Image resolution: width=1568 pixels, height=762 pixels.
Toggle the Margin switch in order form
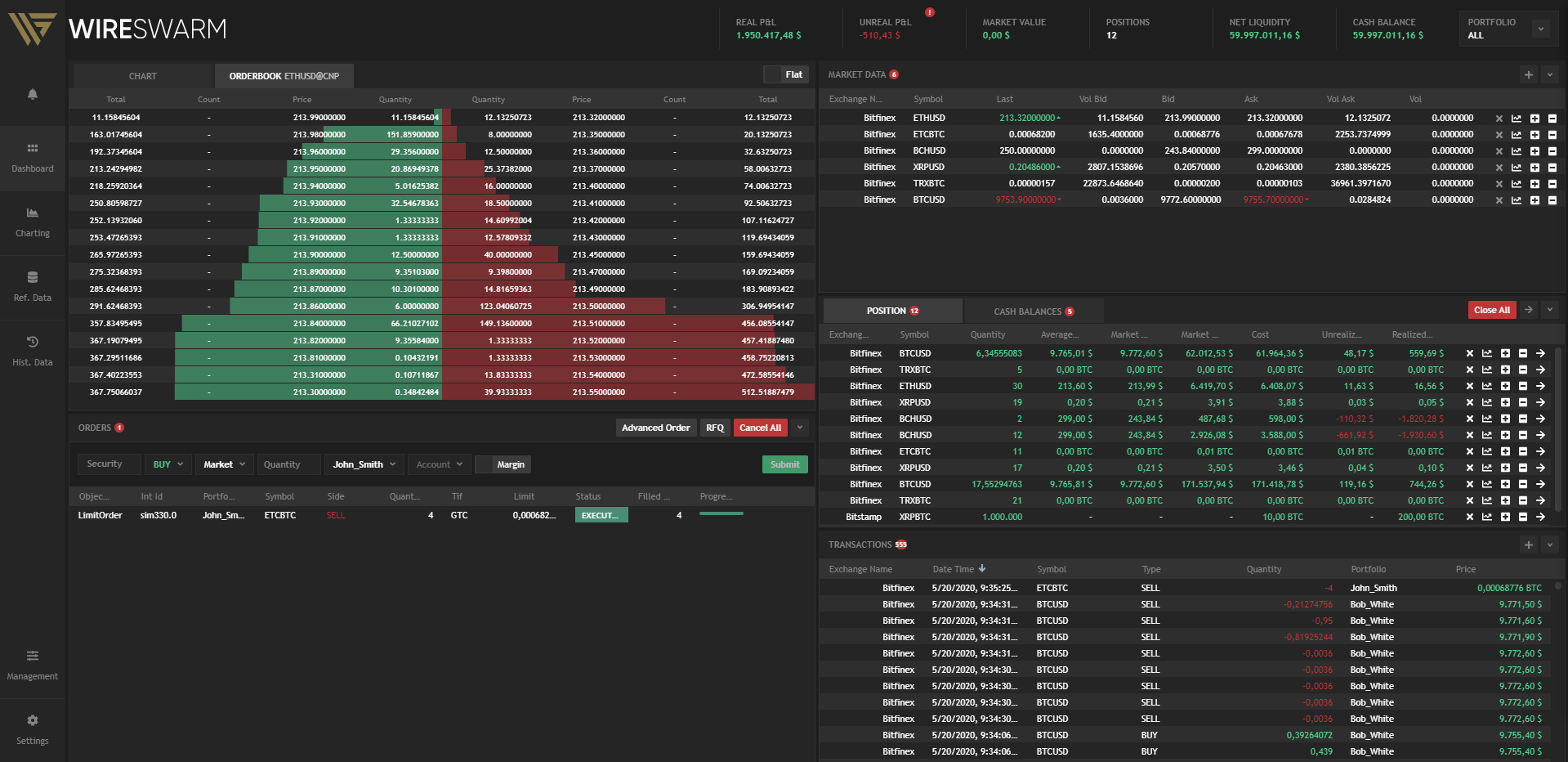point(503,464)
